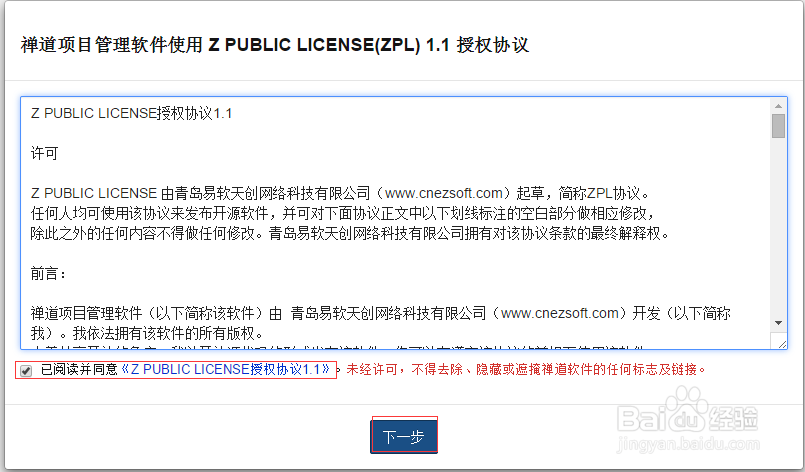Click the license text scrollbar down arrow
This screenshot has height=472, width=805.
[x=778, y=323]
